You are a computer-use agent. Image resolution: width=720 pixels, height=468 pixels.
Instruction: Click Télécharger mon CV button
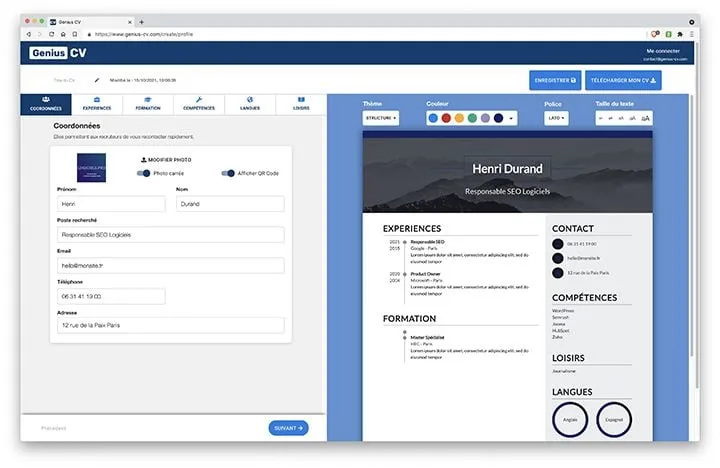[623, 80]
